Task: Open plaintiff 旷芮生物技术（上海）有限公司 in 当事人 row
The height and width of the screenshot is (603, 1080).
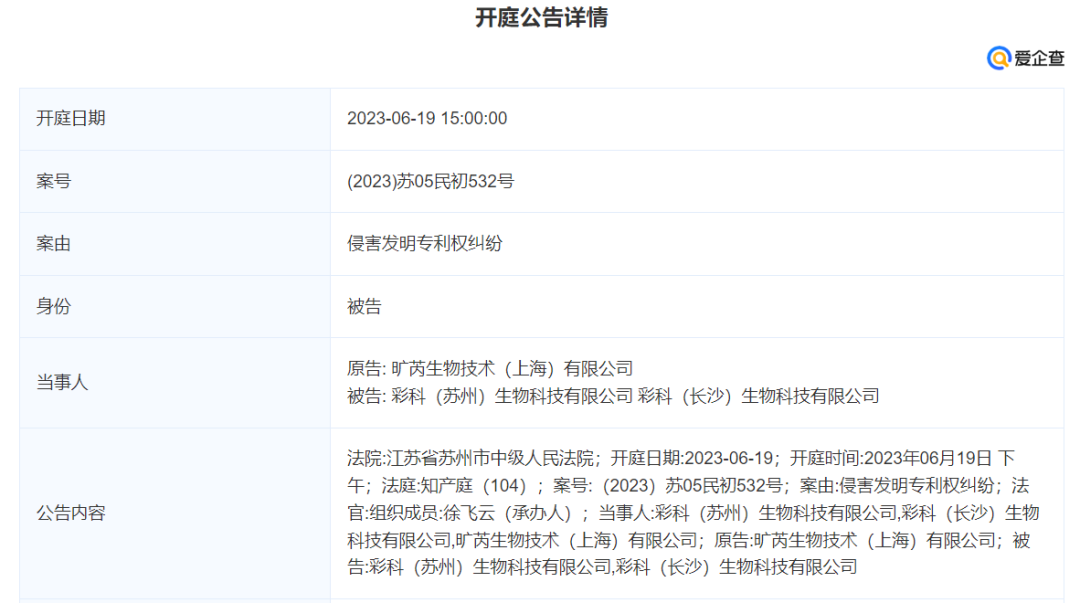Action: 512,369
